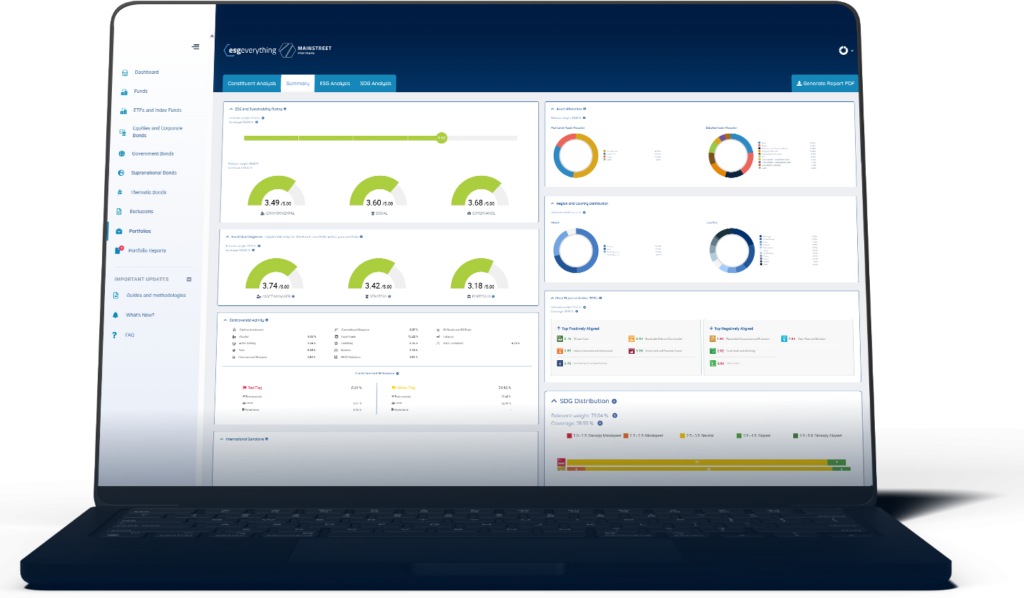Switch to the Constituent Analysis tab
The image size is (1024, 598).
251,84
